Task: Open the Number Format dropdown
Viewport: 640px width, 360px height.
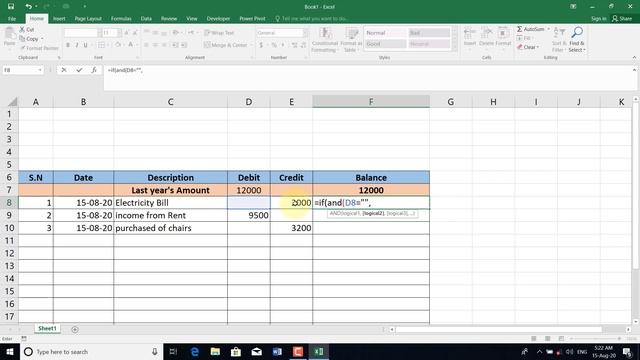Action: pyautogui.click(x=305, y=33)
